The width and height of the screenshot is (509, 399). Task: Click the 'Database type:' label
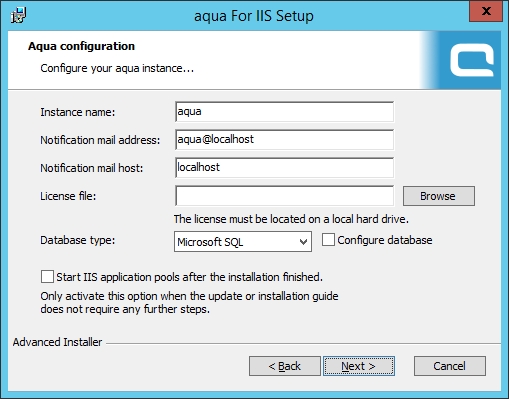coord(78,240)
